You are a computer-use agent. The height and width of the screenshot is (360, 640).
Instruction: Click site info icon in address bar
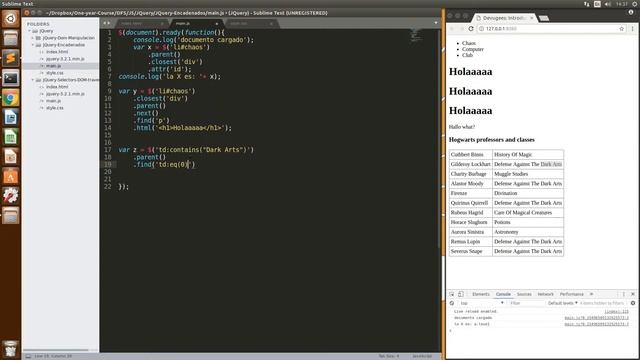[481, 29]
